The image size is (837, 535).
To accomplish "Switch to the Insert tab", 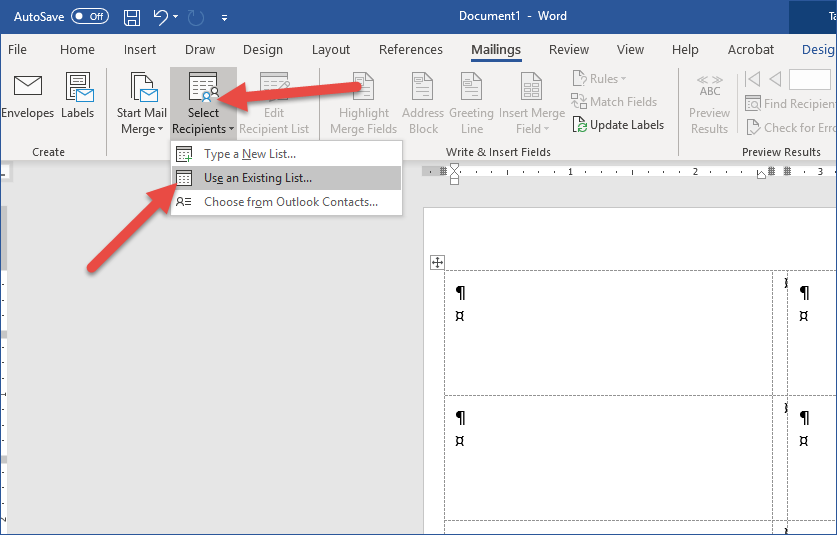I will coord(140,50).
